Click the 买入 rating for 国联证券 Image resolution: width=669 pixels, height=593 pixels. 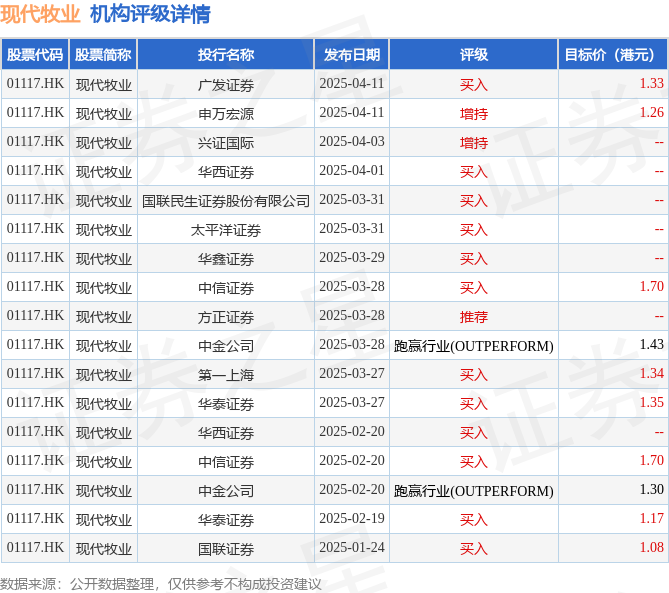474,549
